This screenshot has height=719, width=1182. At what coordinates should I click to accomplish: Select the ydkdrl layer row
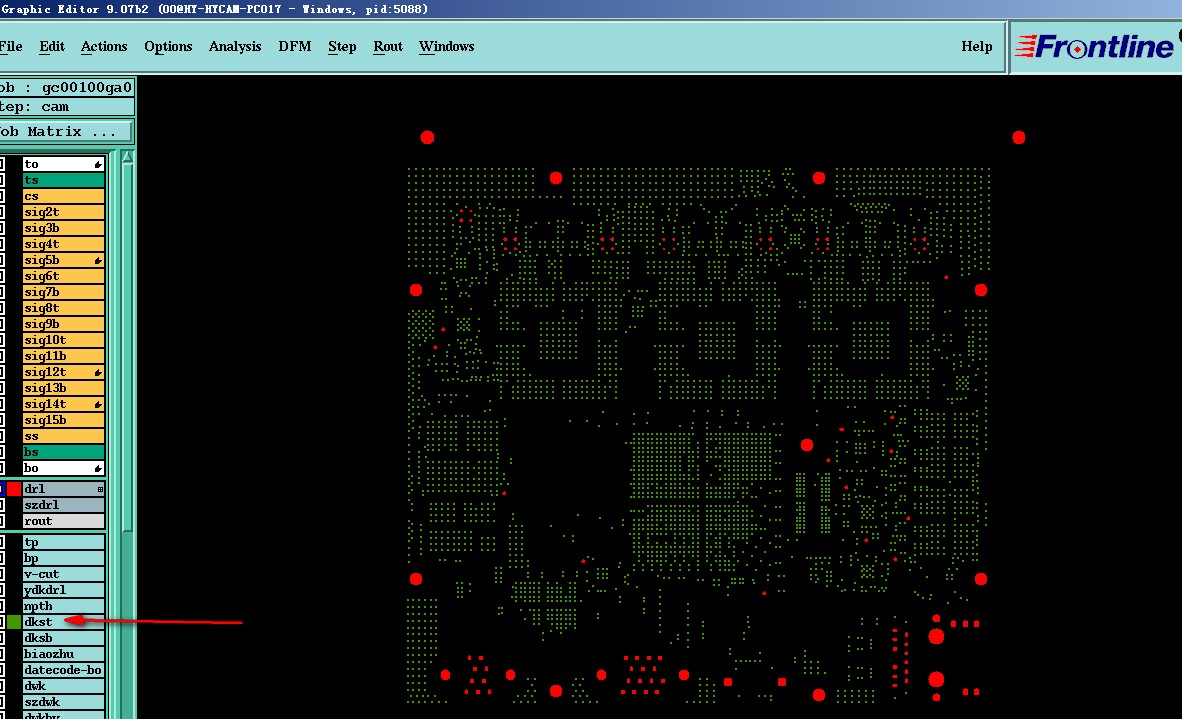pos(63,590)
